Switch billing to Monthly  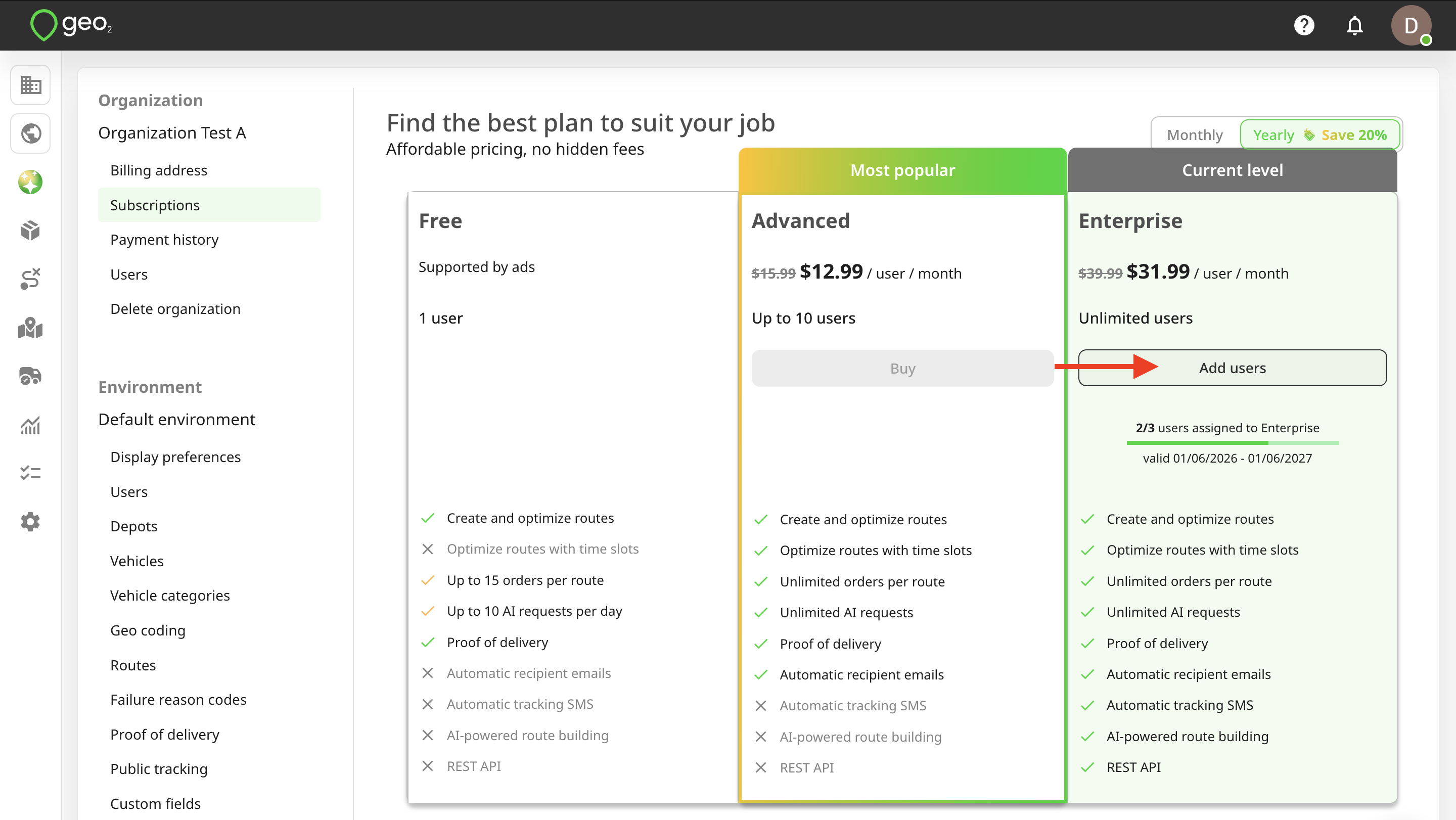[1194, 134]
